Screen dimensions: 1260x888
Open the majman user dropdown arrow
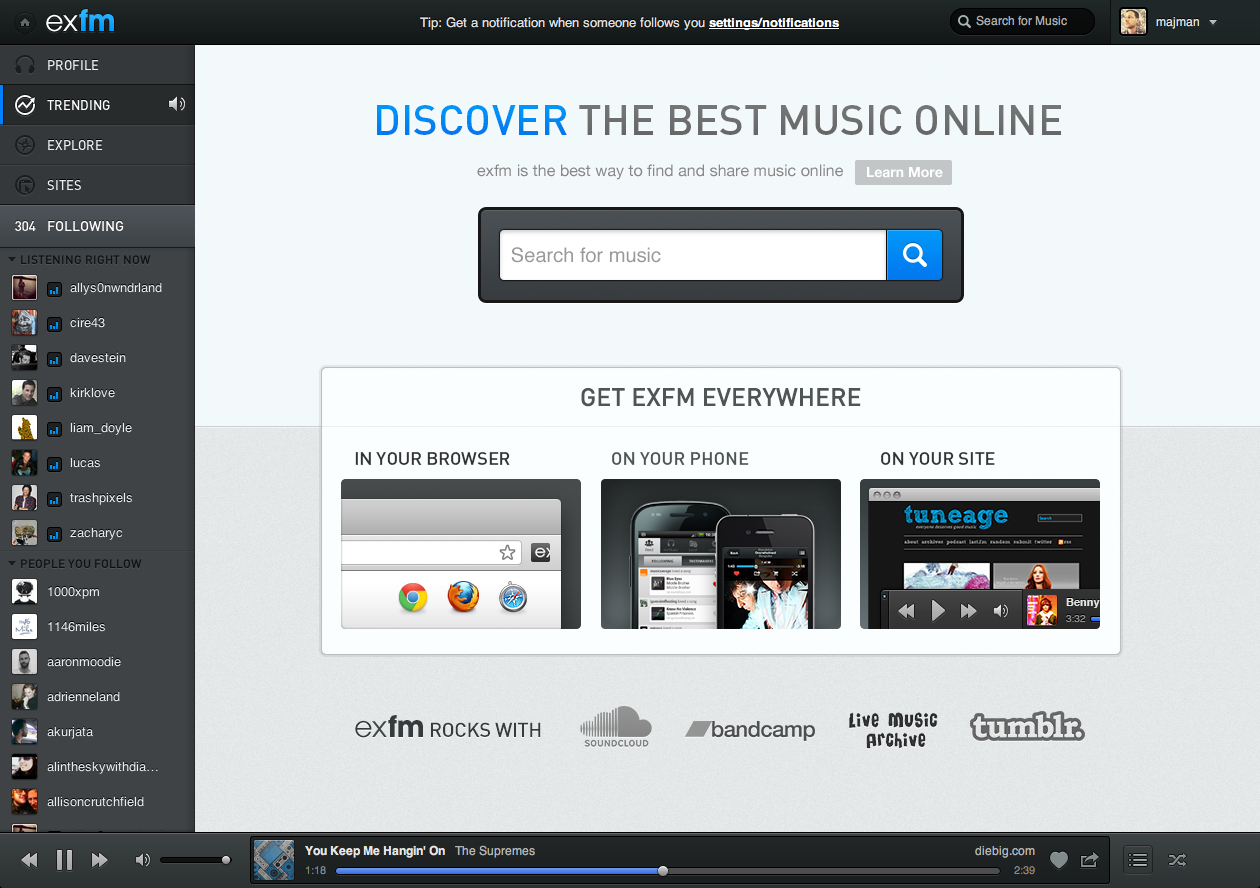[x=1213, y=22]
